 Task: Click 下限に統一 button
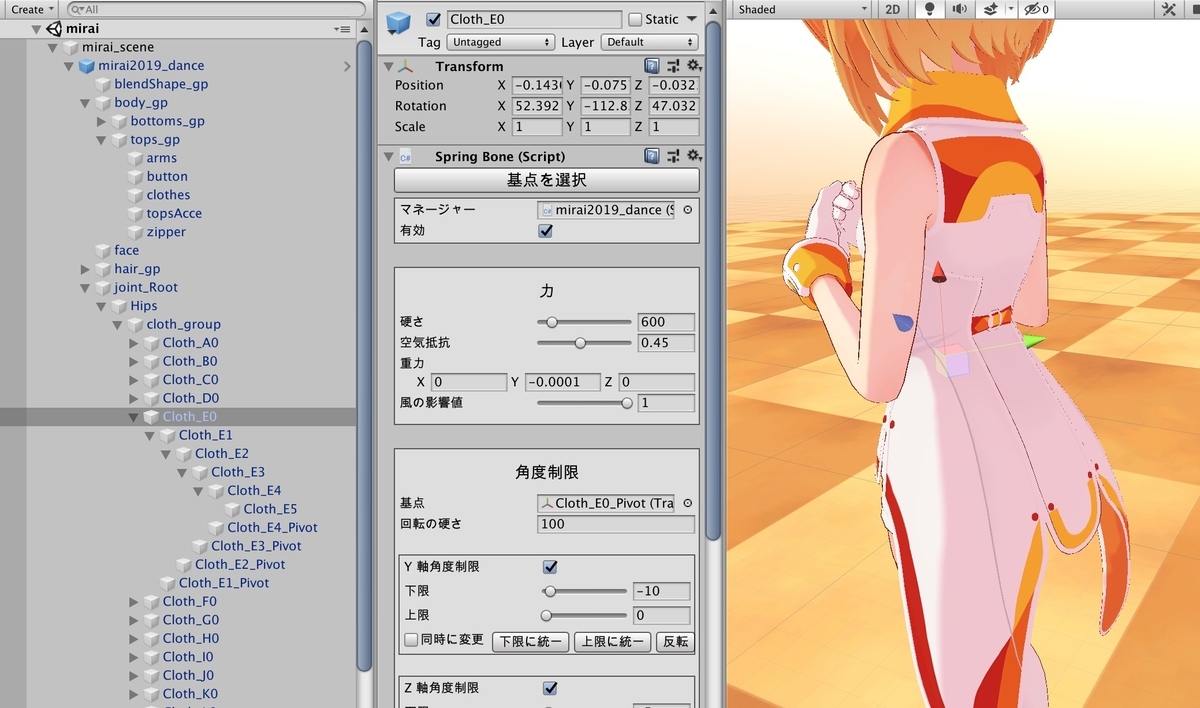pos(531,641)
